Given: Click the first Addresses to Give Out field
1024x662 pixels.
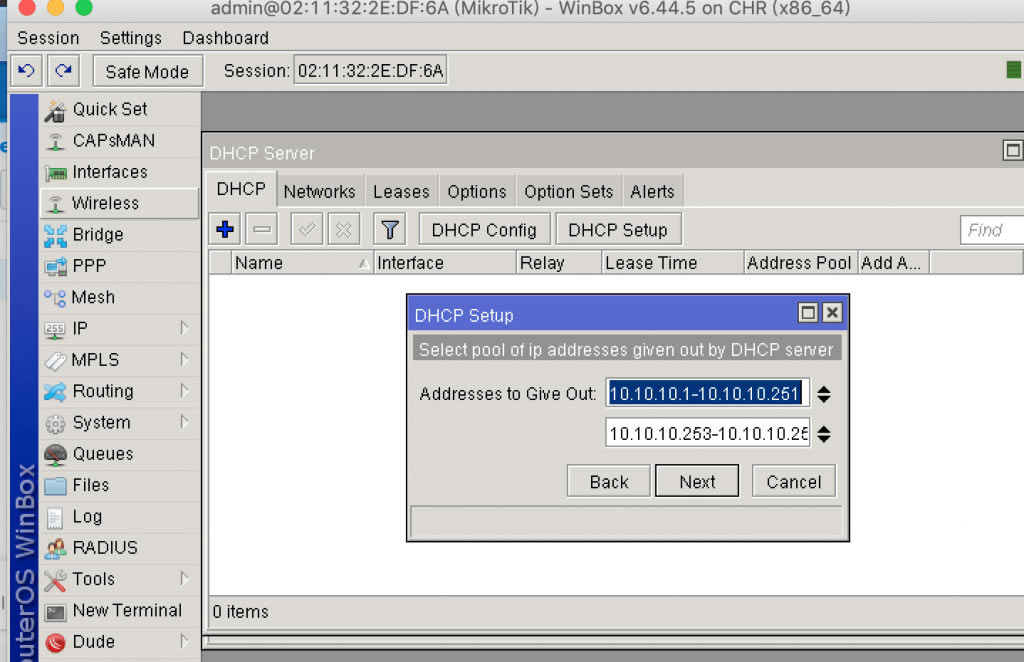Looking at the screenshot, I should (707, 393).
